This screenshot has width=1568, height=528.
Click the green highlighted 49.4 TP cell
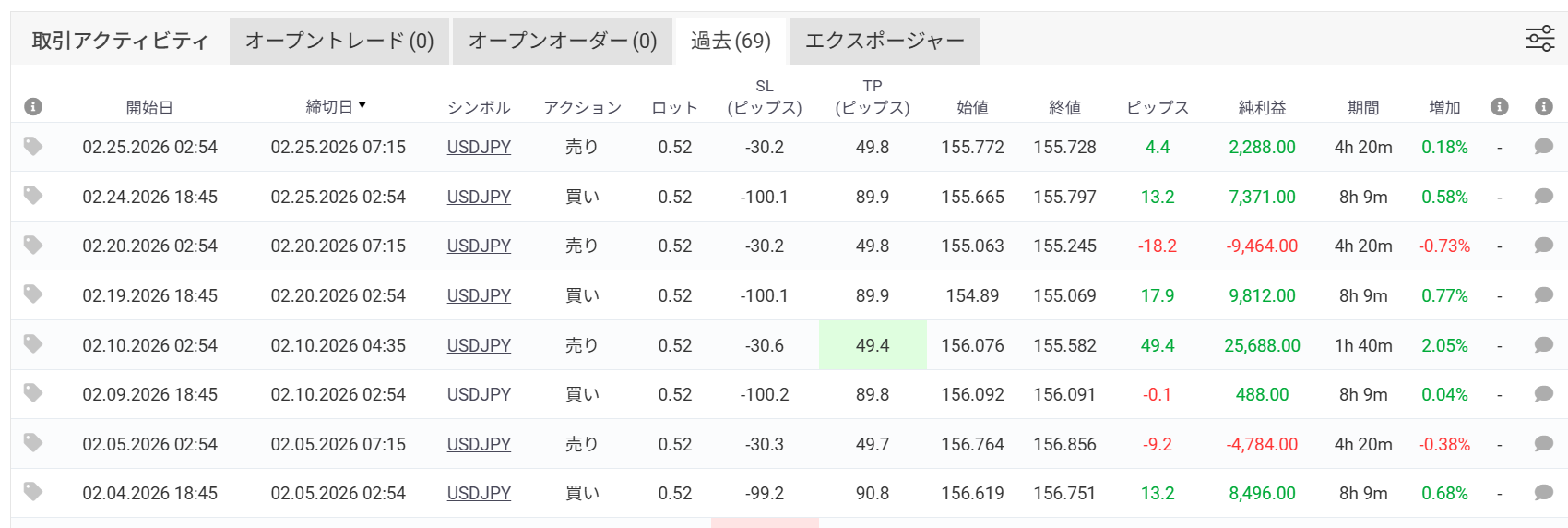(x=873, y=345)
